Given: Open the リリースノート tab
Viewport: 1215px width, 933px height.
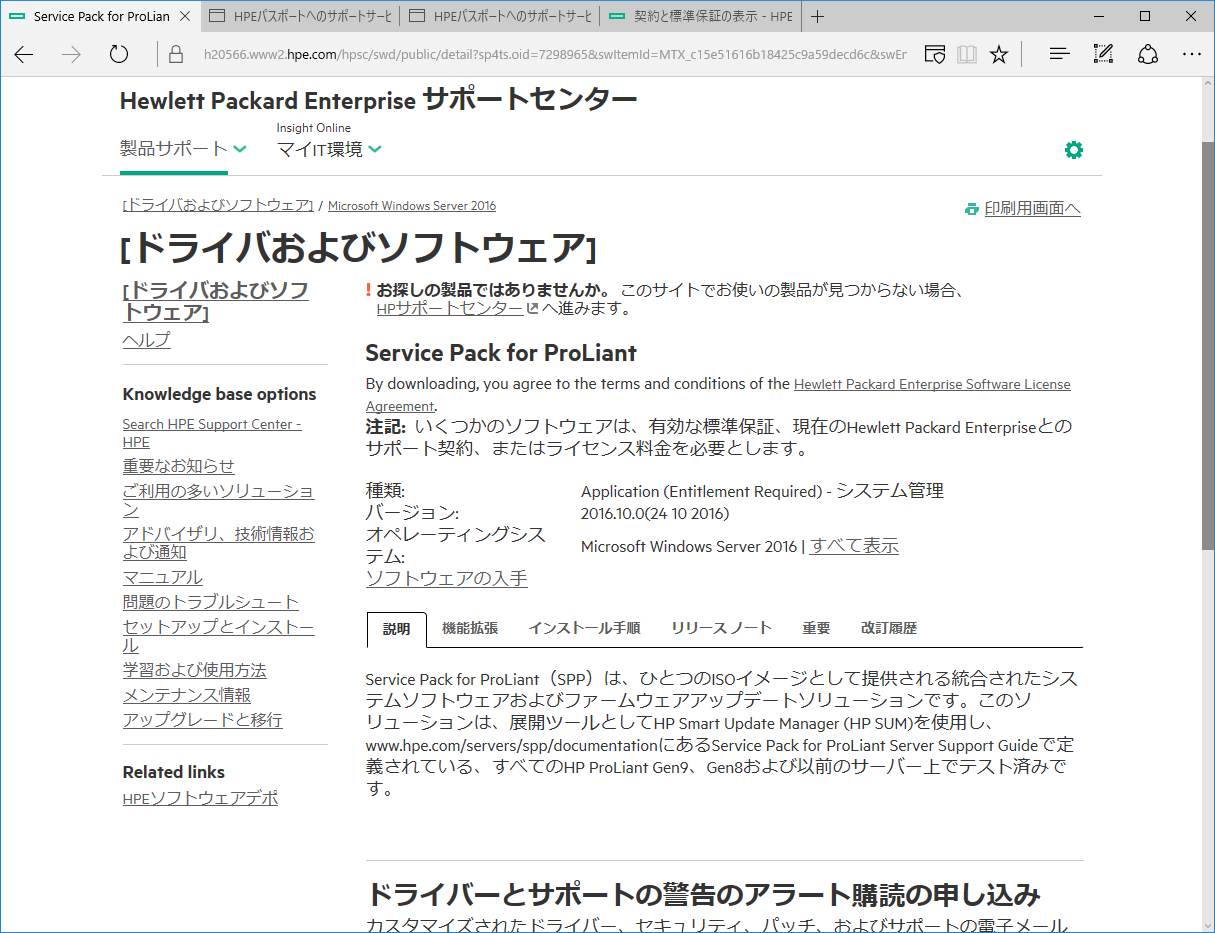Looking at the screenshot, I should 721,628.
